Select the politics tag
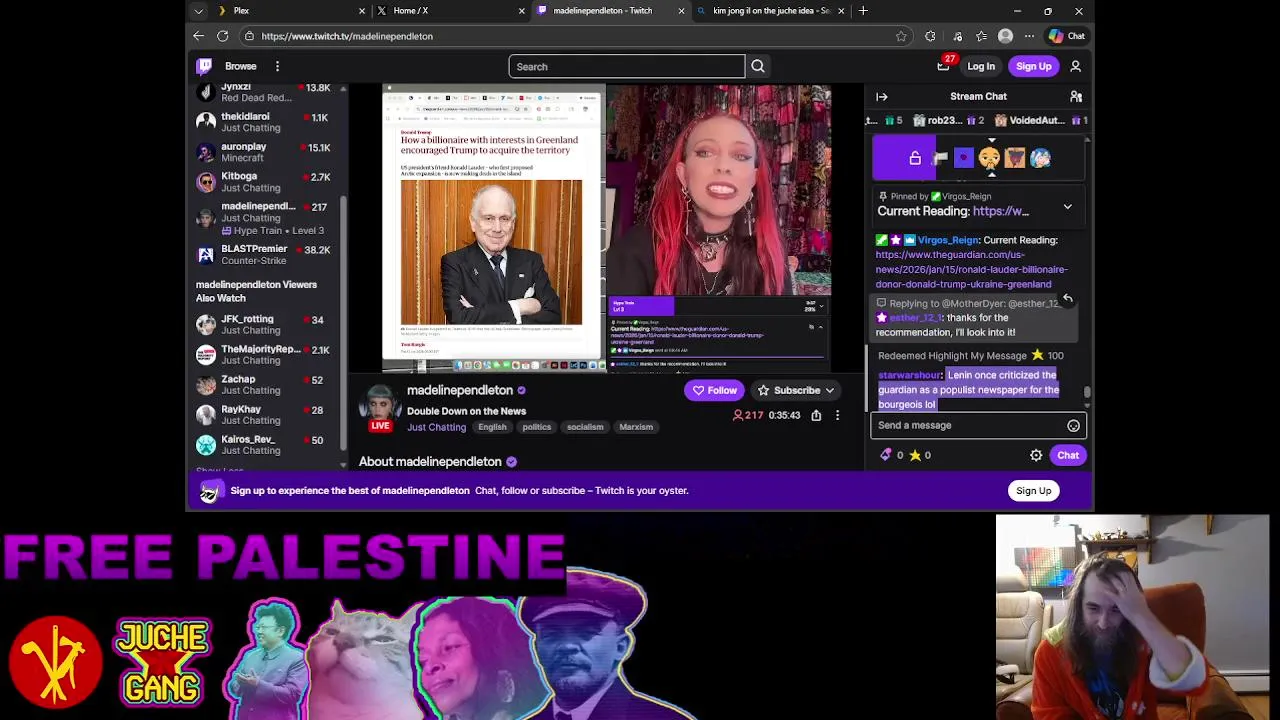The image size is (1280, 720). [537, 427]
